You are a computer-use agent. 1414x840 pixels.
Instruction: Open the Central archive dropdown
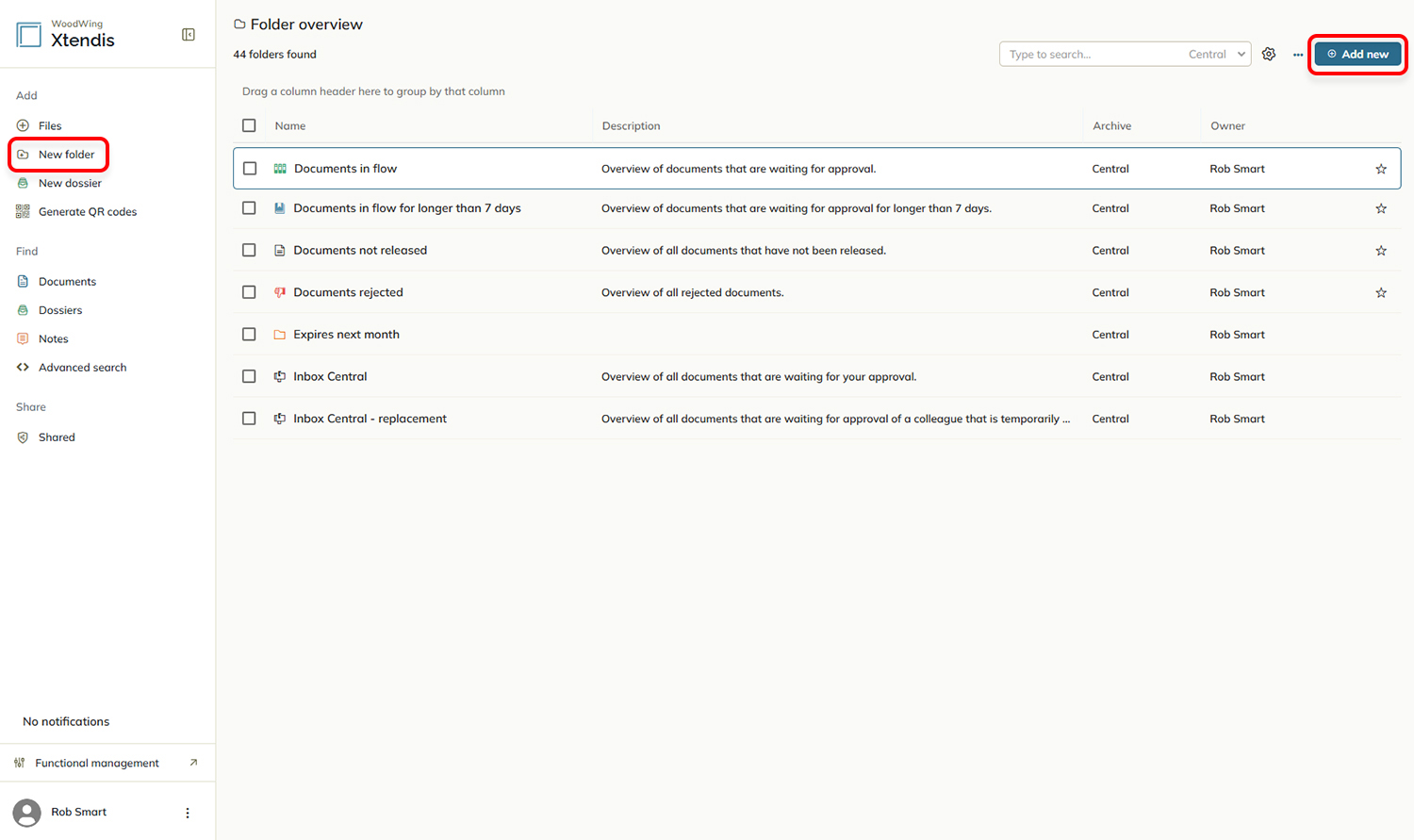coord(1217,55)
